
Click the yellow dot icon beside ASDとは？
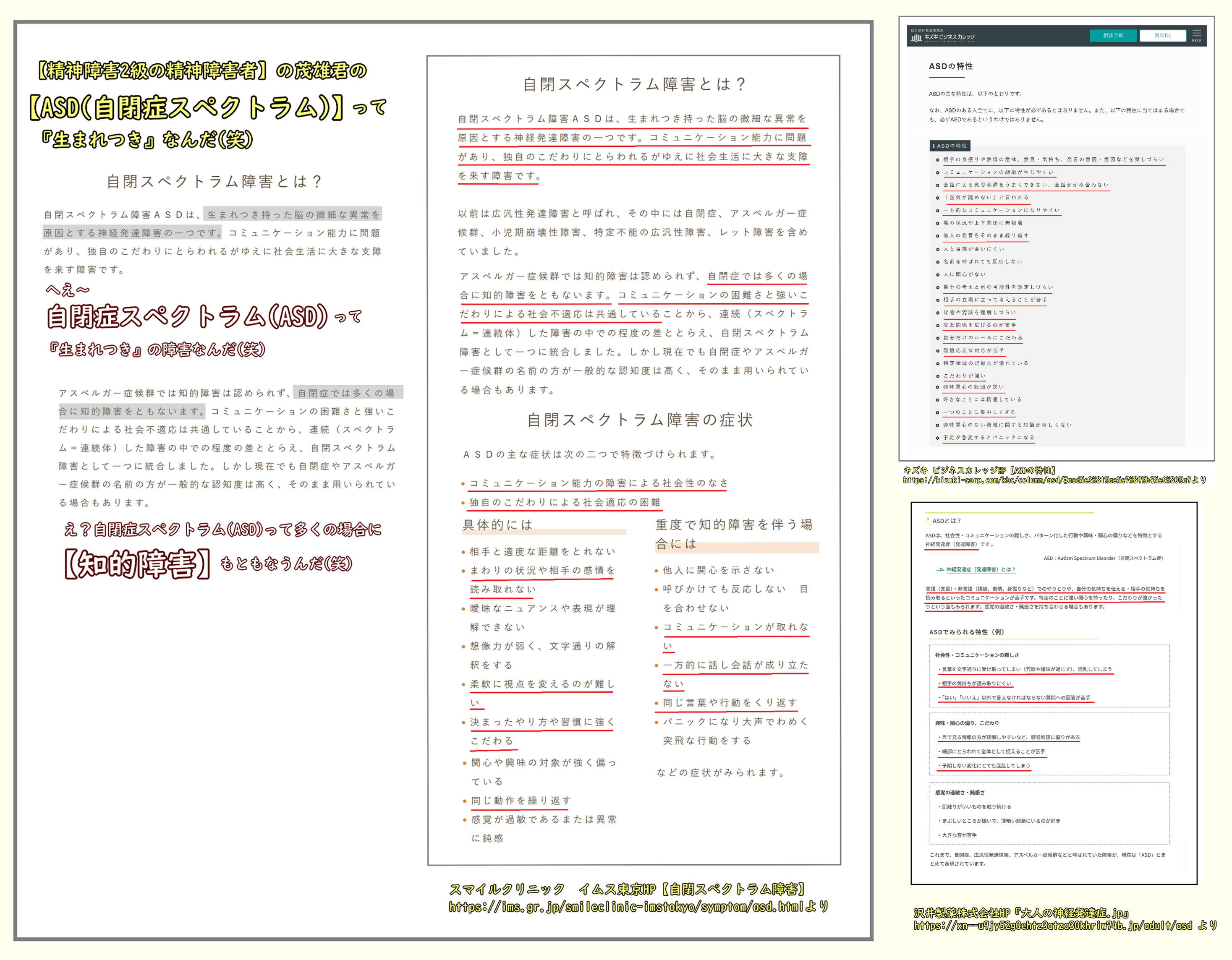[927, 520]
